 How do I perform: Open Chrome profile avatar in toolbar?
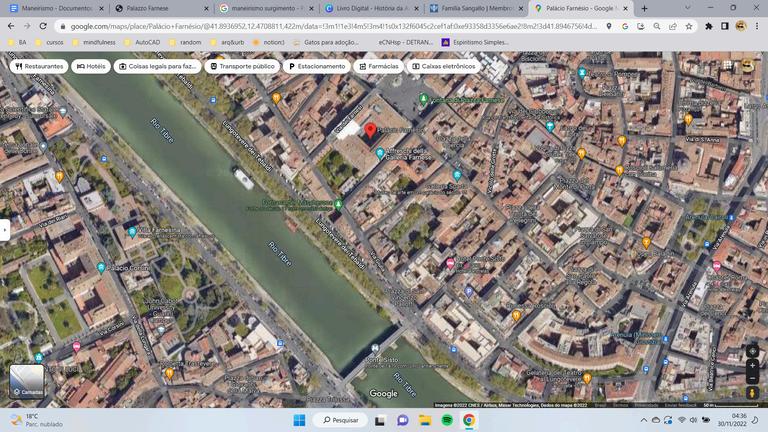(x=741, y=26)
